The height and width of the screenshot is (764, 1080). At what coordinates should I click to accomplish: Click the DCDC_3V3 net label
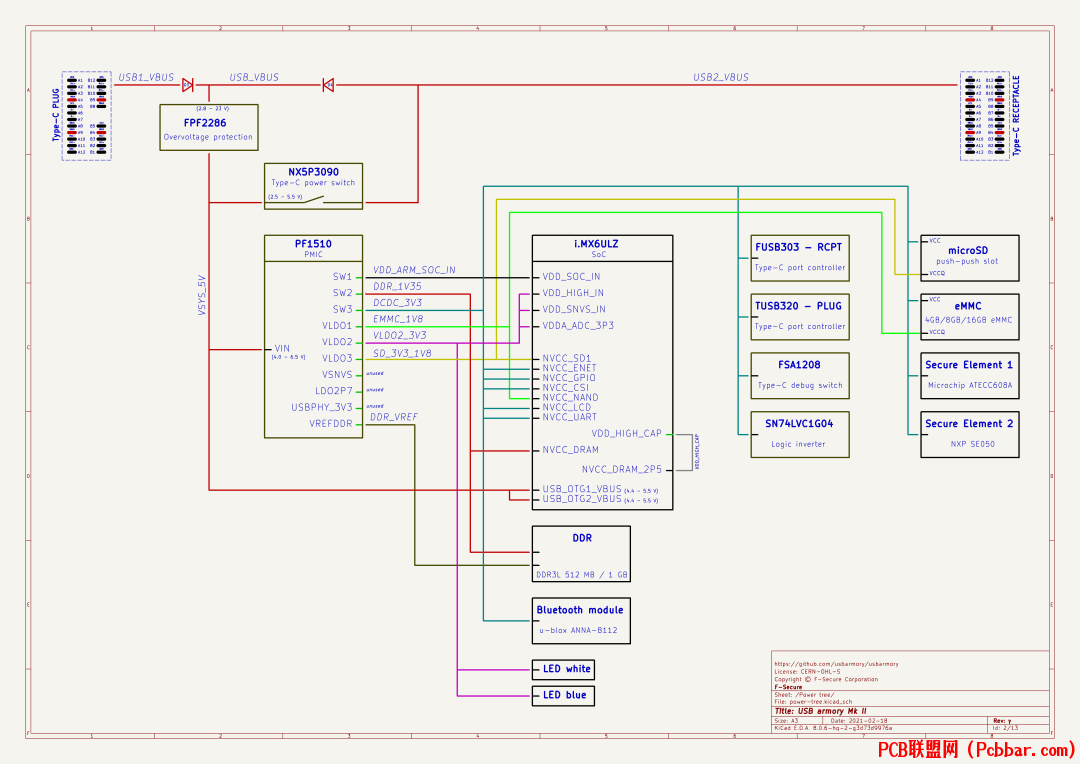(397, 302)
